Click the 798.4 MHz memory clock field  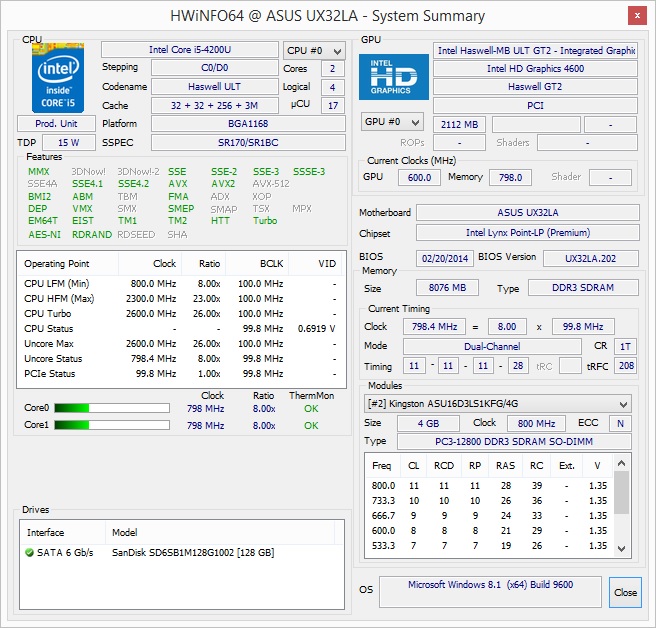434,326
